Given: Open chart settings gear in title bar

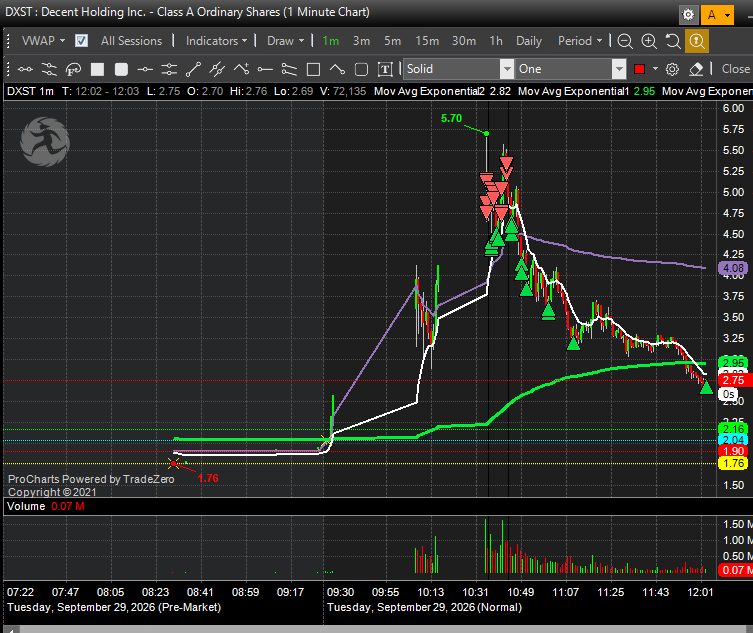Looking at the screenshot, I should 688,15.
